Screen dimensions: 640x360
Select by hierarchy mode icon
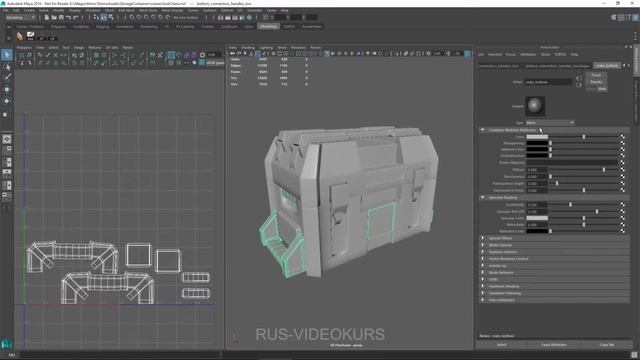(96, 18)
